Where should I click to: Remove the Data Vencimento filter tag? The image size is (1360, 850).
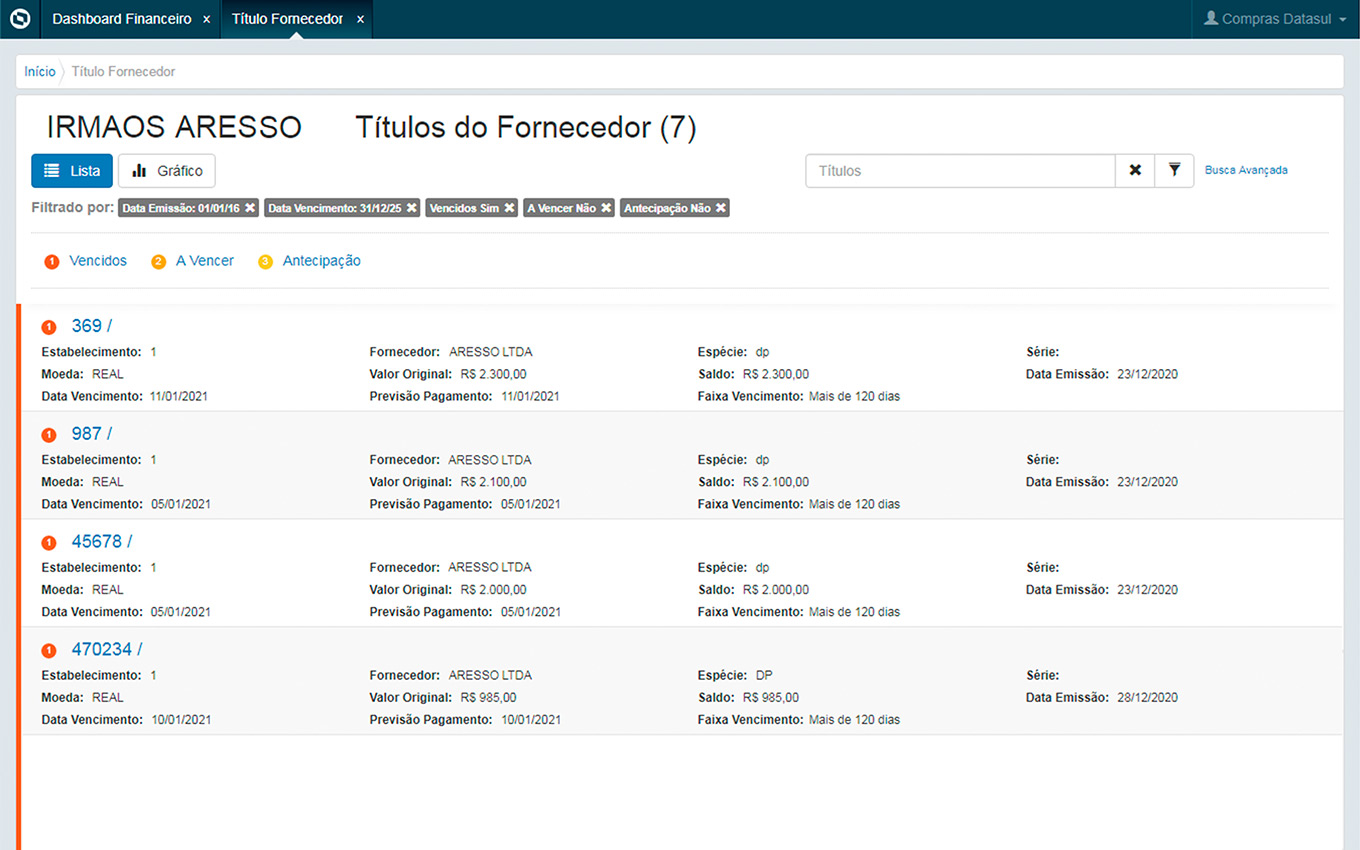click(x=411, y=208)
